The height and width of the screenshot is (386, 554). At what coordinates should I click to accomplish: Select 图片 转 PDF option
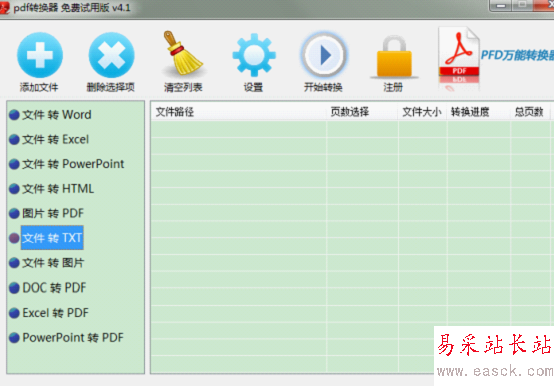click(x=53, y=213)
